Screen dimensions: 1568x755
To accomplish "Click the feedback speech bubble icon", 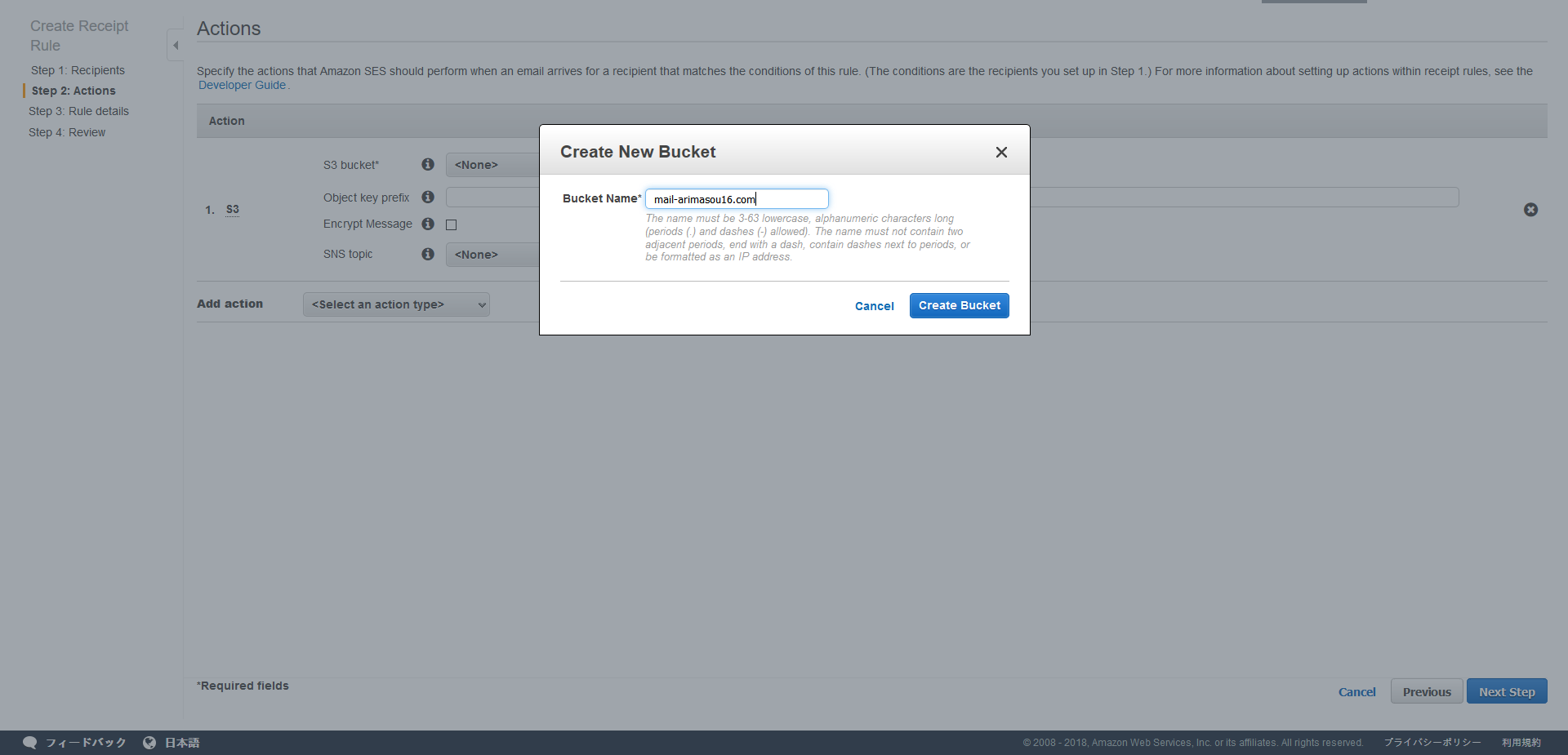I will point(30,743).
